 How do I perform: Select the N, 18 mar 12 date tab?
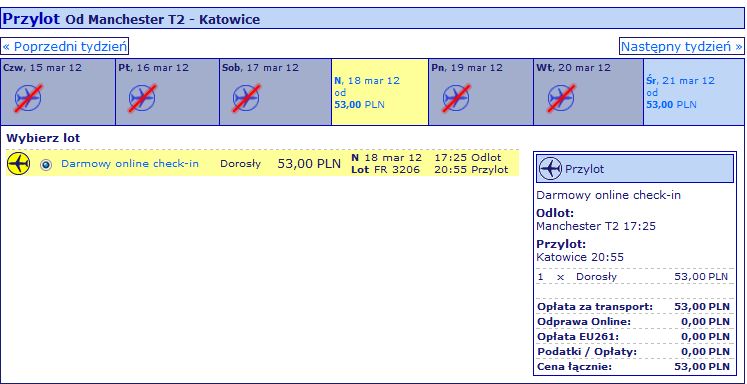coord(380,92)
